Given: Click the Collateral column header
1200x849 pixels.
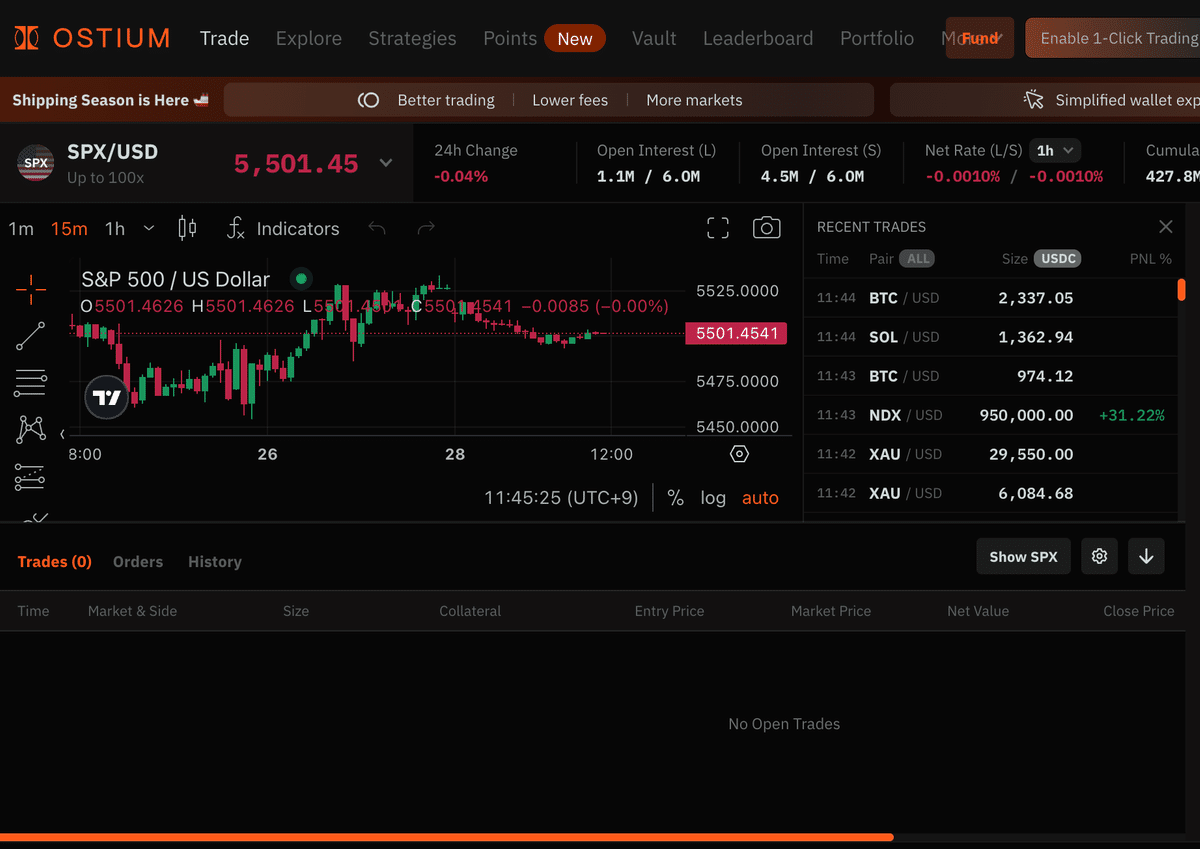Looking at the screenshot, I should pyautogui.click(x=470, y=611).
